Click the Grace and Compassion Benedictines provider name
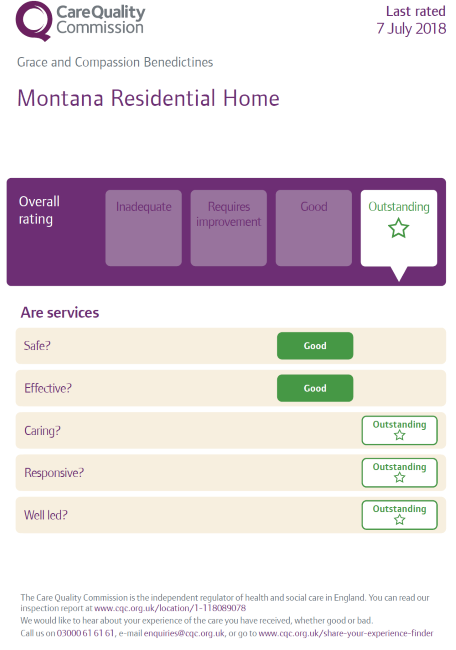Screen dimensions: 456x650 pyautogui.click(x=115, y=62)
